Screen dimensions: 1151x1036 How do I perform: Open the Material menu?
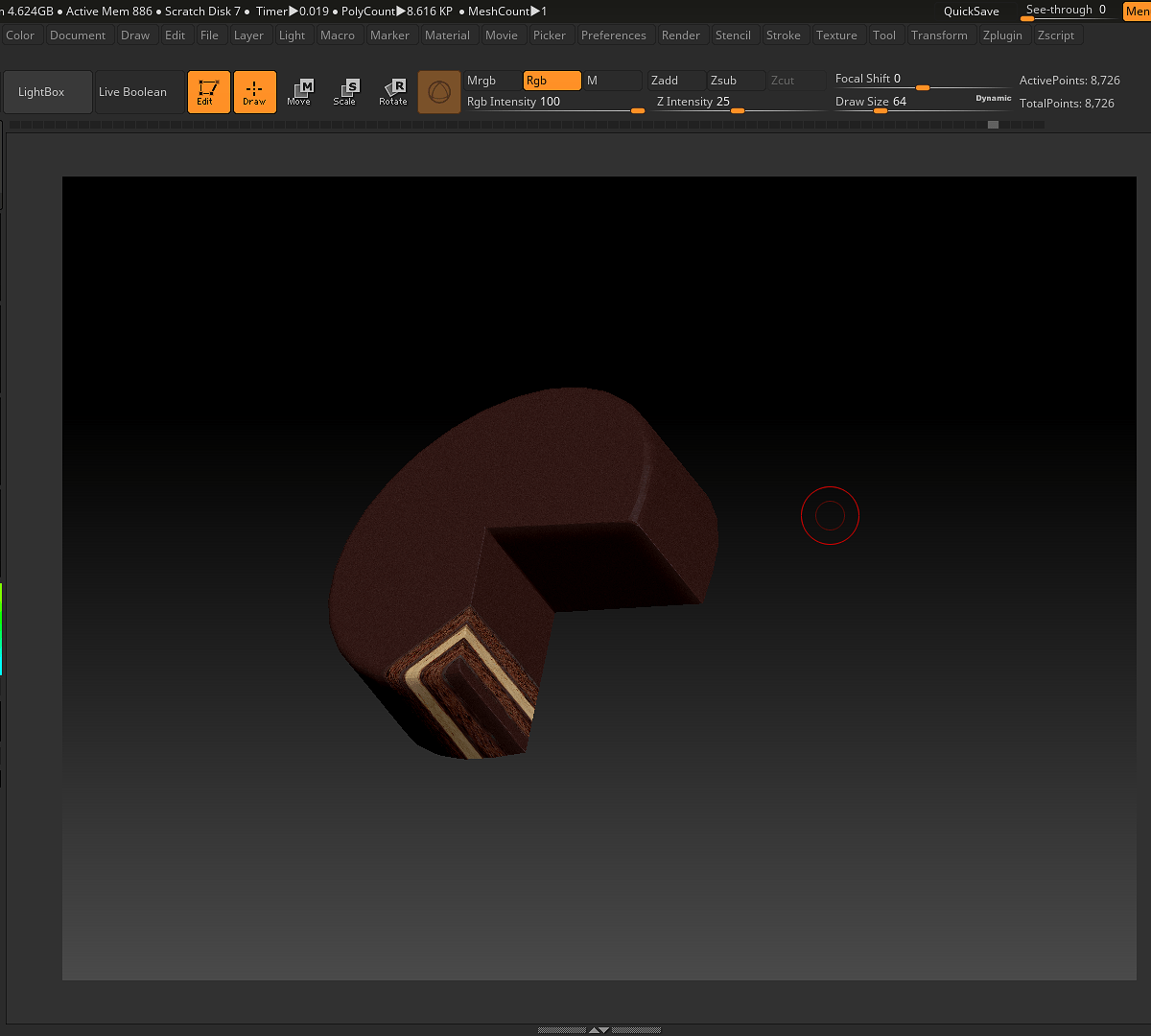click(x=448, y=35)
